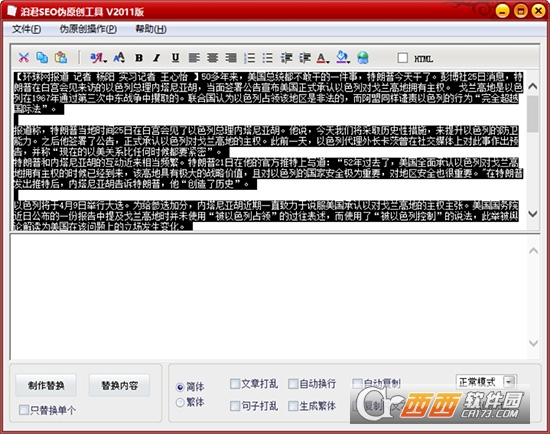Viewport: 550px width, 434px height.
Task: Click the upper text area scrollbar thumb
Action: click(x=533, y=114)
